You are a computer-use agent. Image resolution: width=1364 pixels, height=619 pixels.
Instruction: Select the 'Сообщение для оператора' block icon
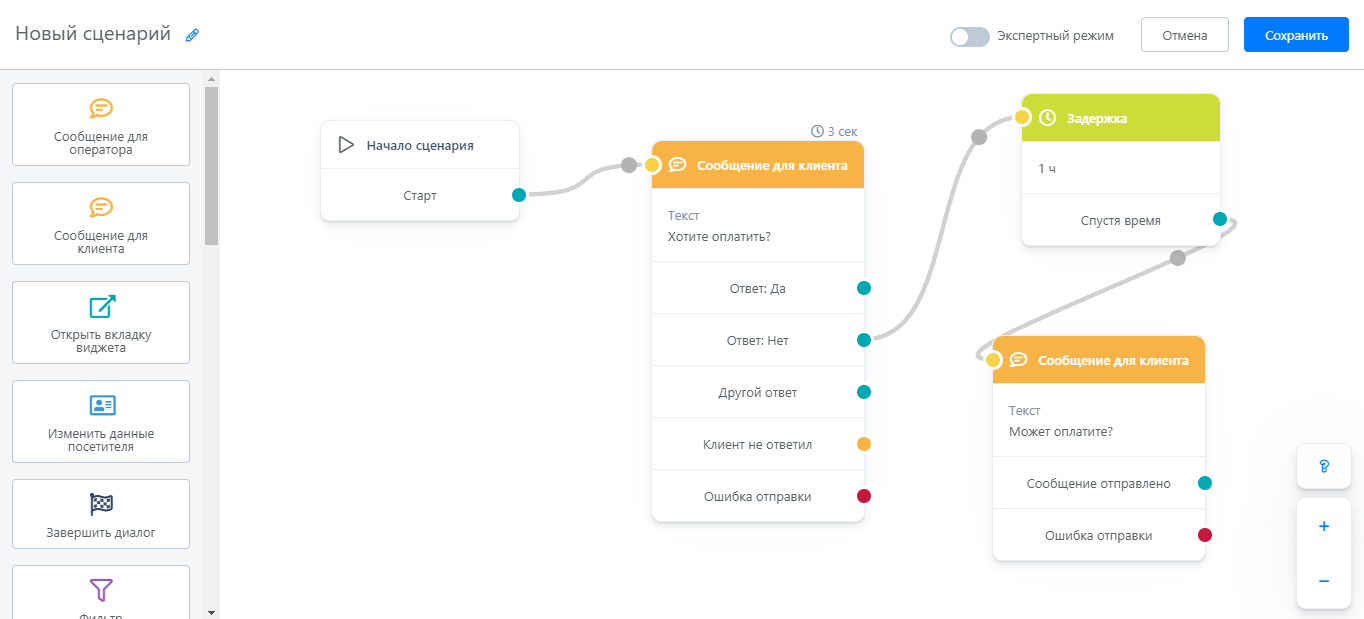pyautogui.click(x=101, y=108)
